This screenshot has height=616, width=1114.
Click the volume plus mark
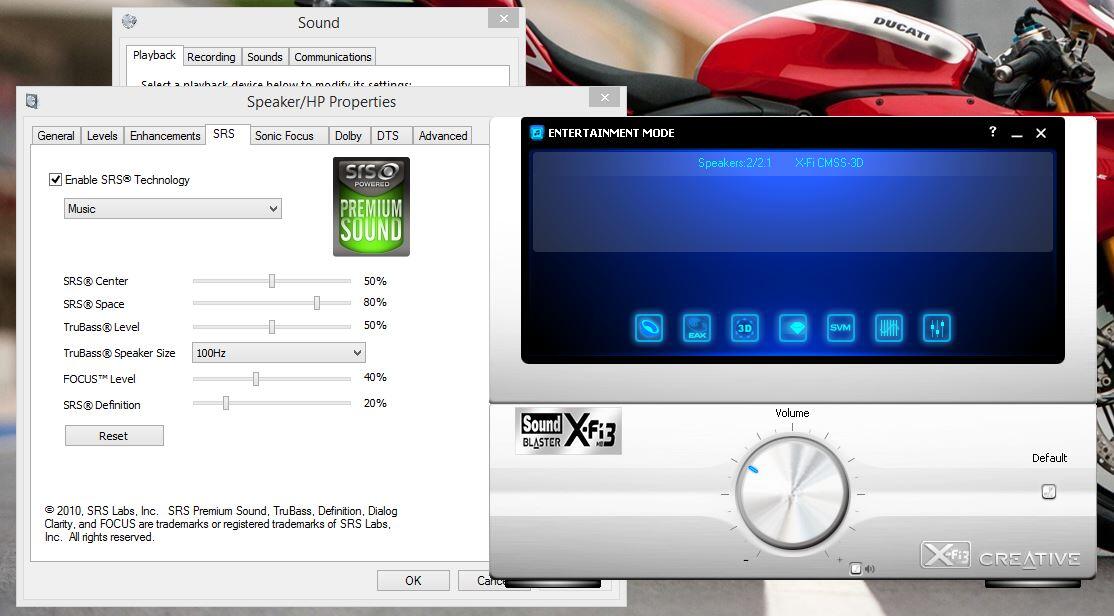tap(840, 560)
